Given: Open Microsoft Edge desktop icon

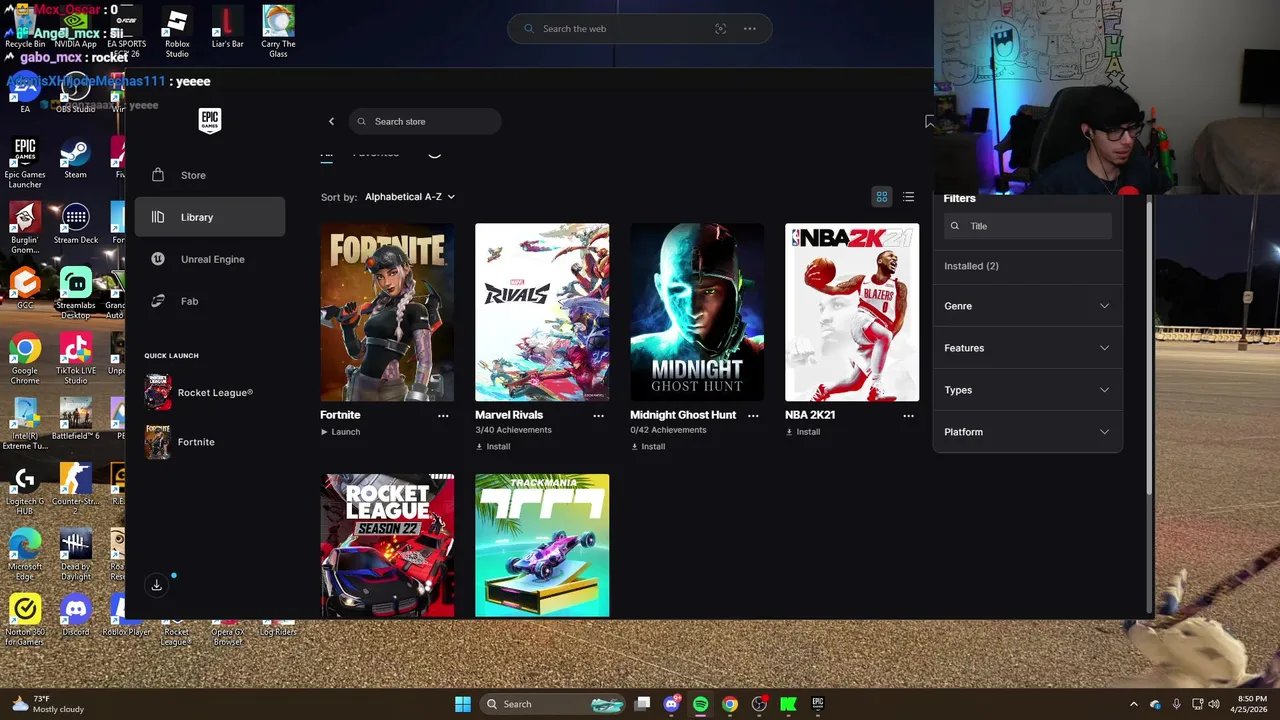Looking at the screenshot, I should pos(25,555).
